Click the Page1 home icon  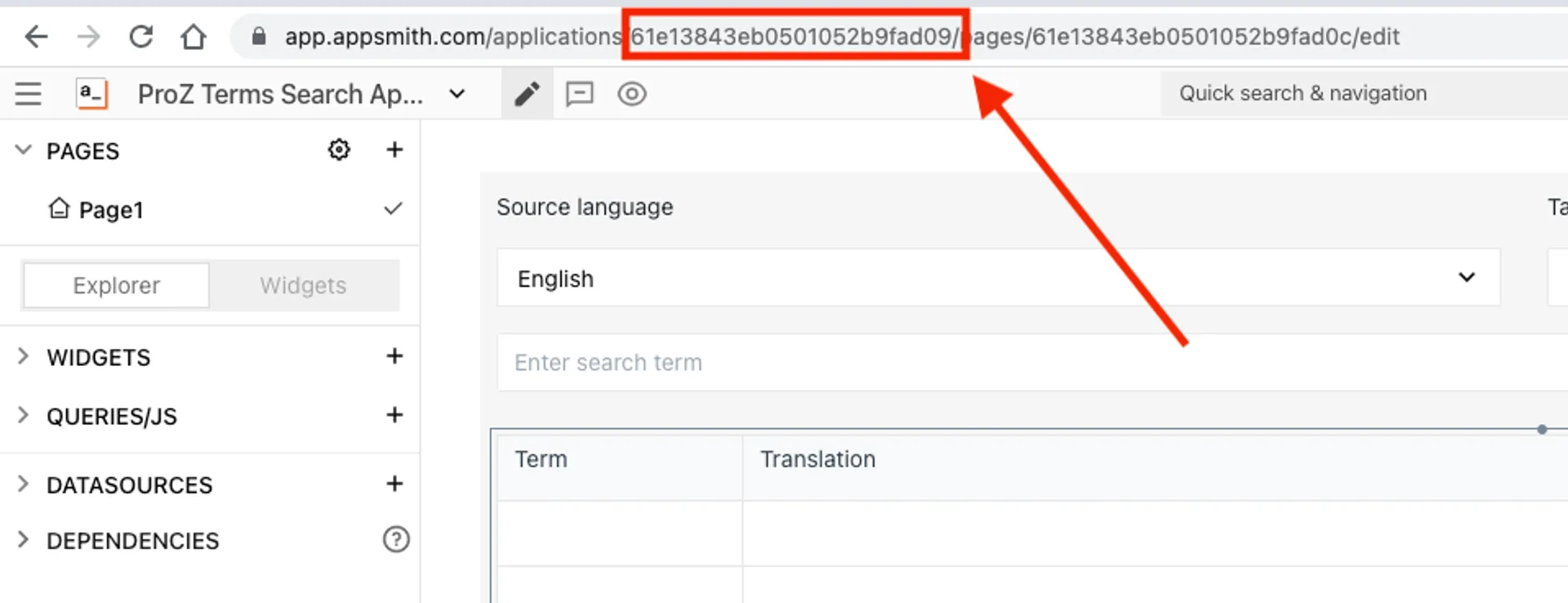pos(59,208)
